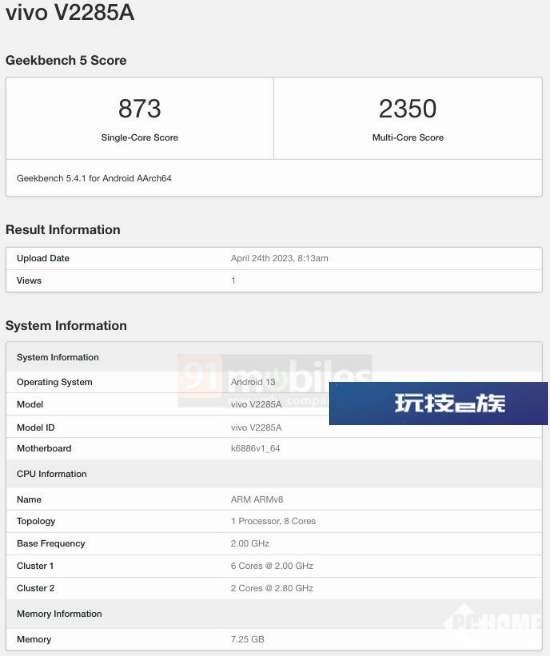Screen dimensions: 550x656
Task: Click the Memory Information header row
Action: click(274, 614)
